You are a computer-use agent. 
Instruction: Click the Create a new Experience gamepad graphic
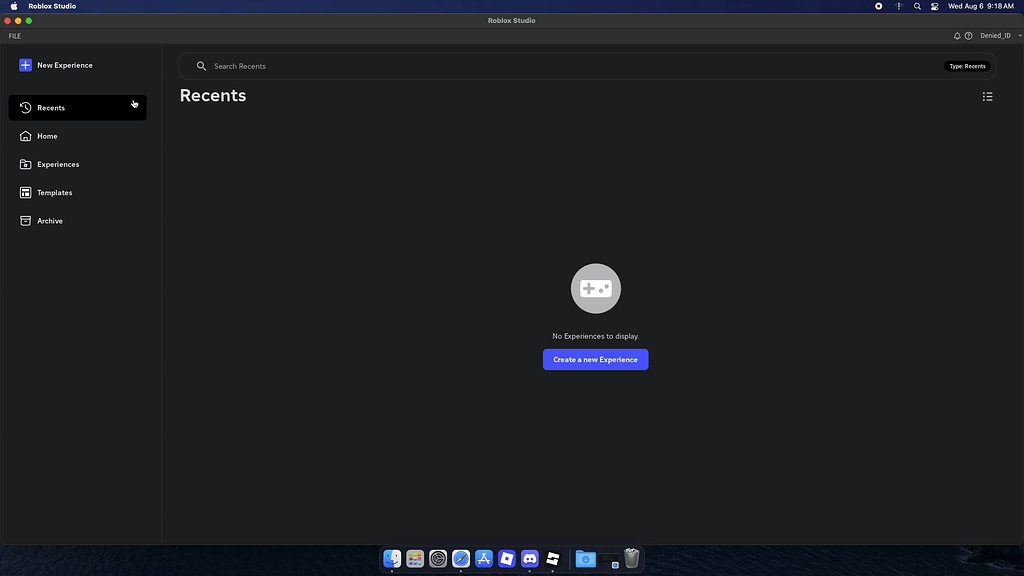tap(595, 288)
